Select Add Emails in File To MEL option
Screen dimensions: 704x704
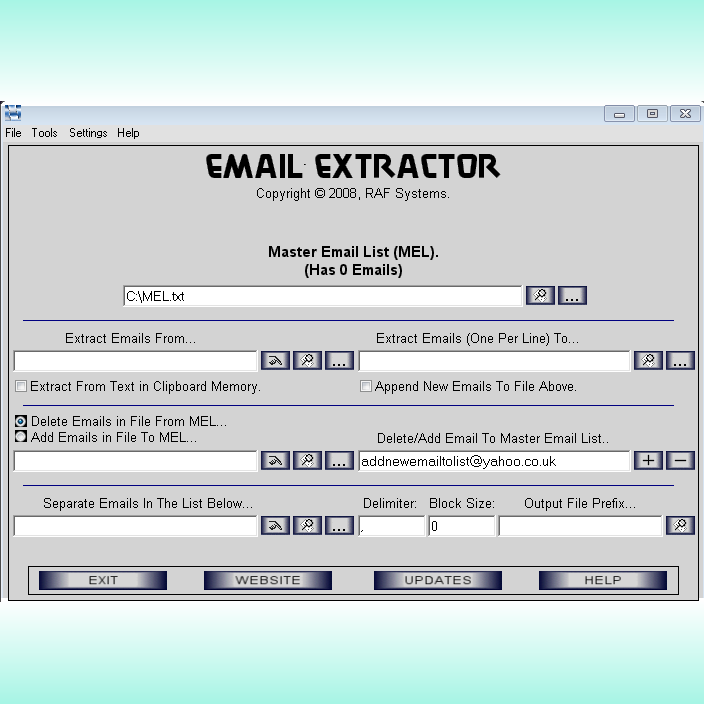21,437
